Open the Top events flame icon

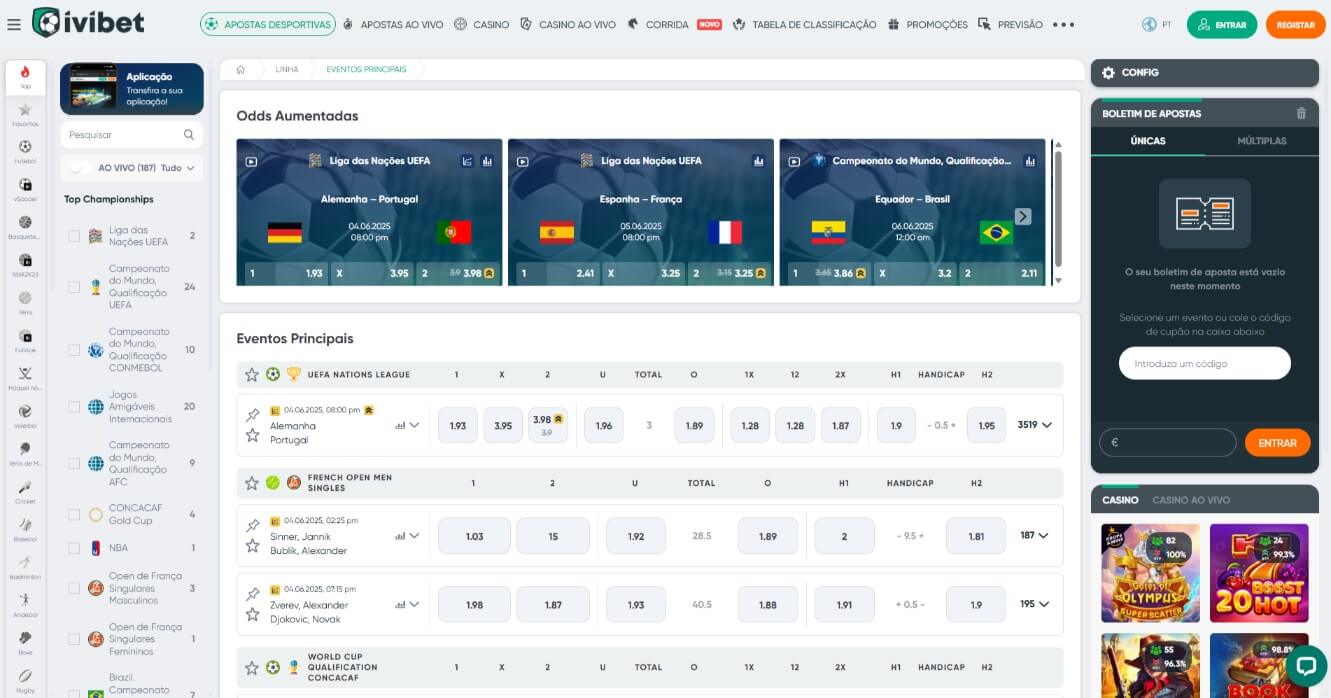pyautogui.click(x=25, y=72)
